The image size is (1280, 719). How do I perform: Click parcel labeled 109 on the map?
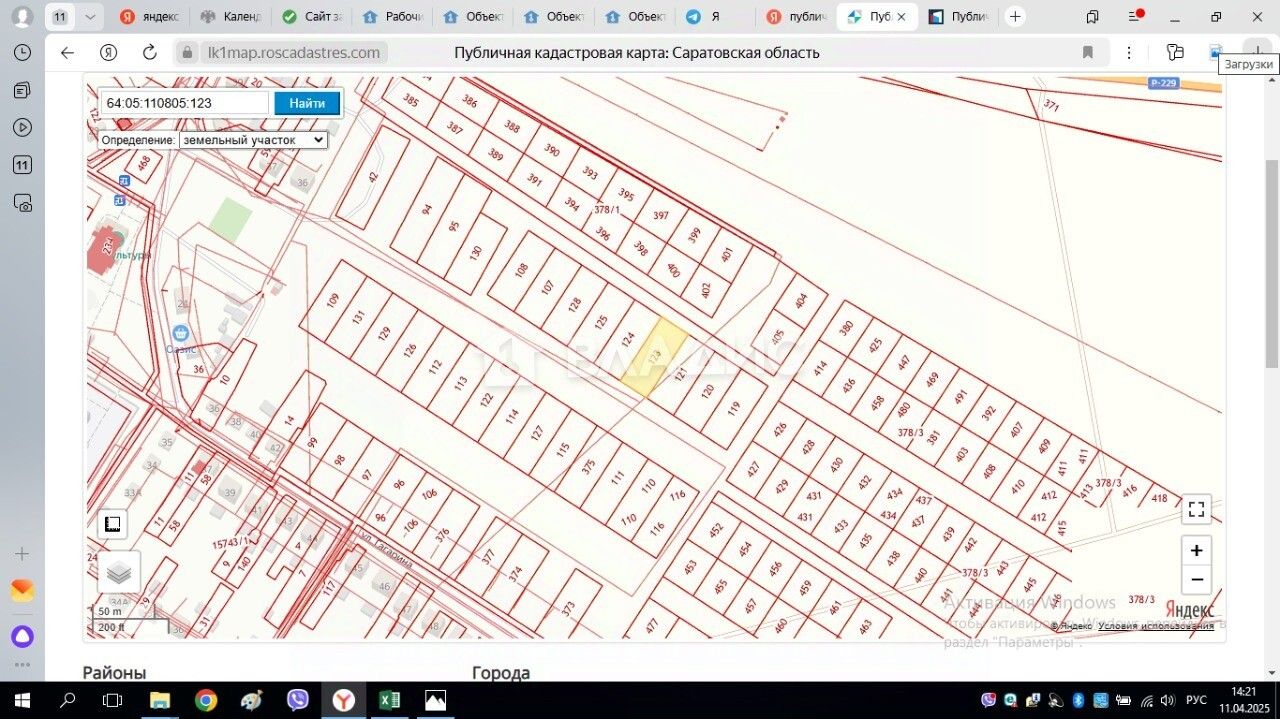[x=333, y=300]
